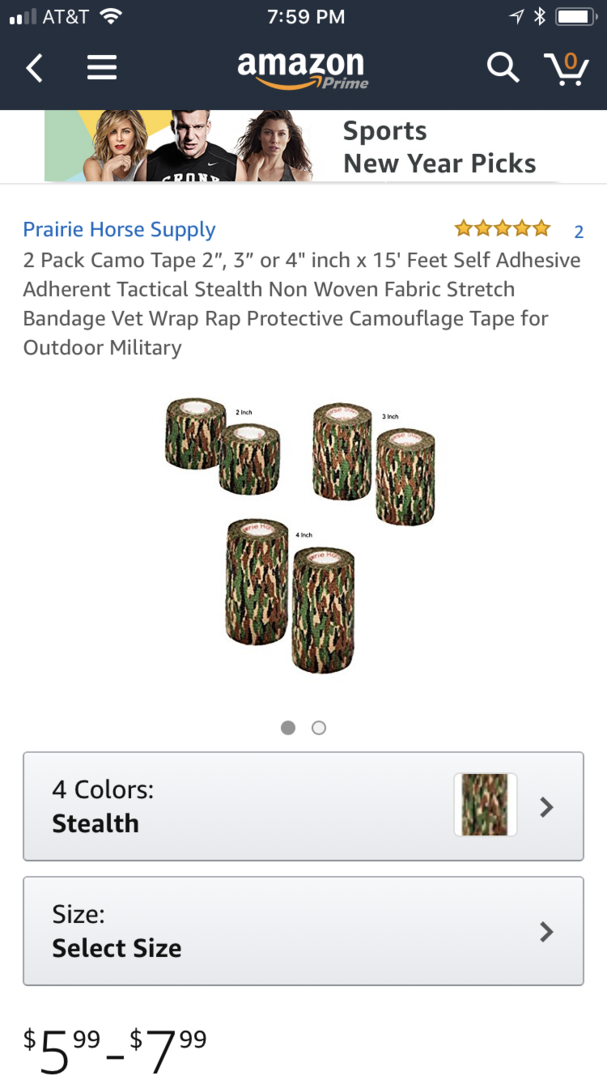
Task: Open the Select Size dropdown
Action: [x=303, y=931]
